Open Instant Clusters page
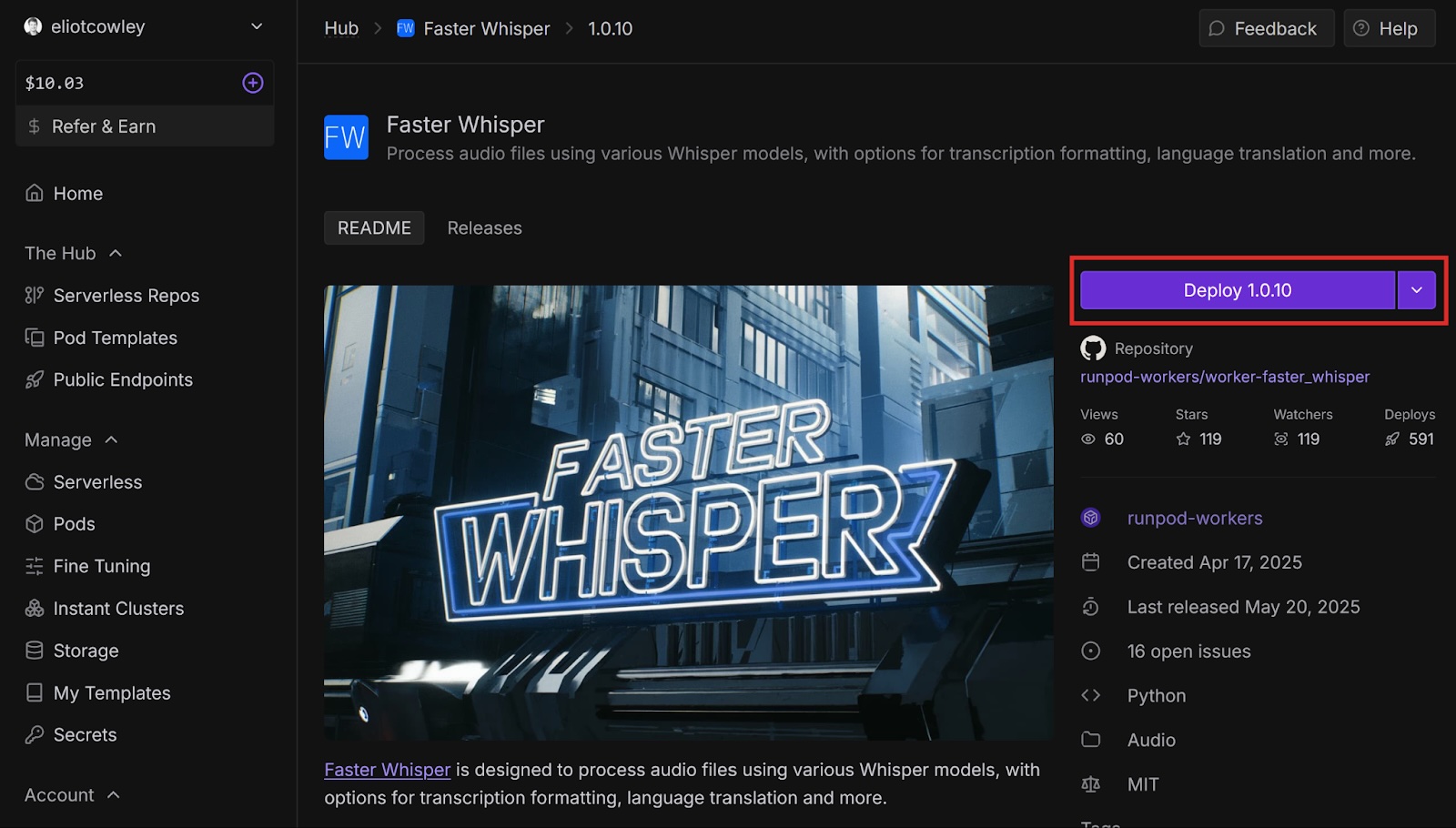1456x828 pixels. (x=118, y=608)
